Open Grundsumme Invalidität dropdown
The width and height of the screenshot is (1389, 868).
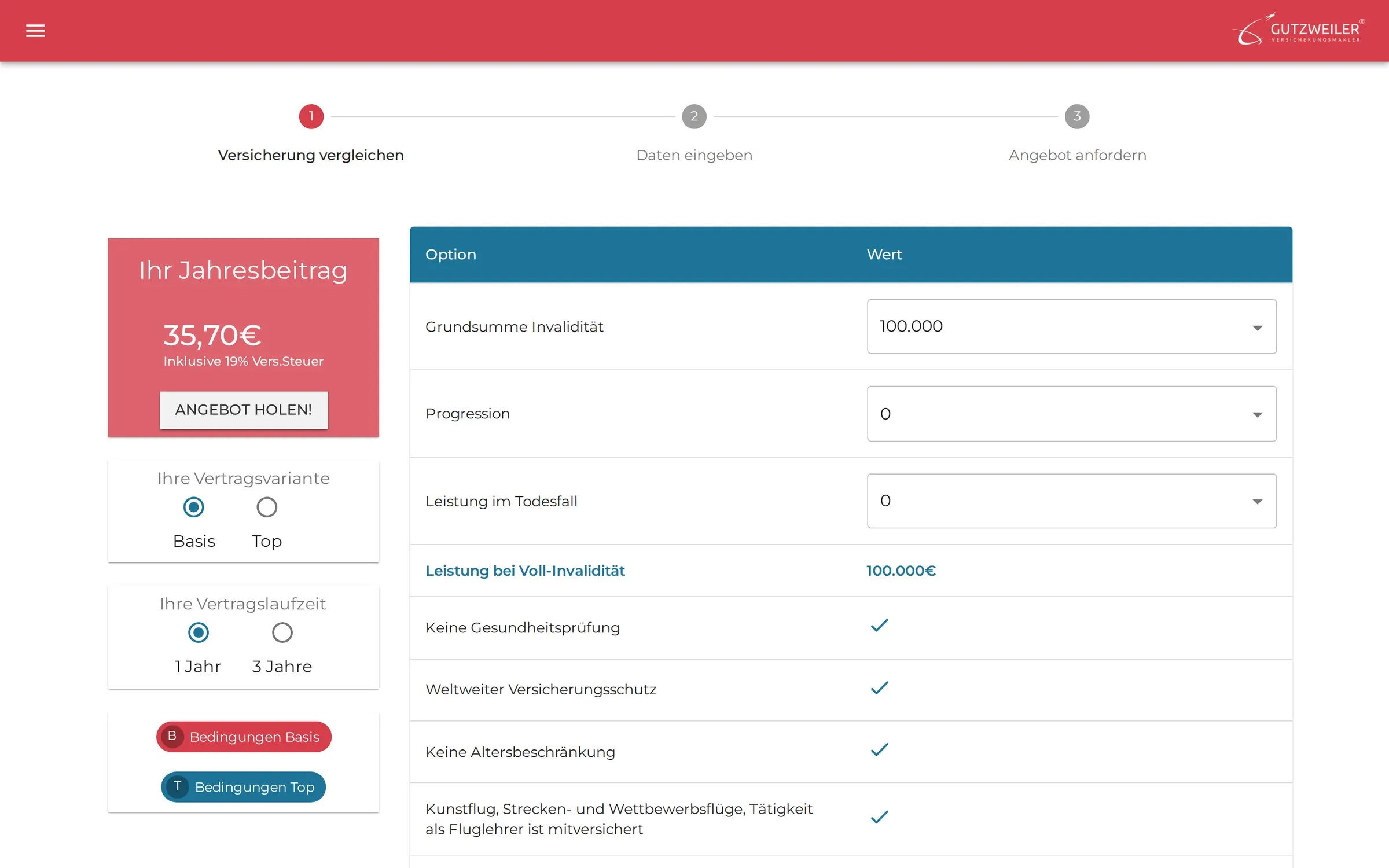[1071, 326]
